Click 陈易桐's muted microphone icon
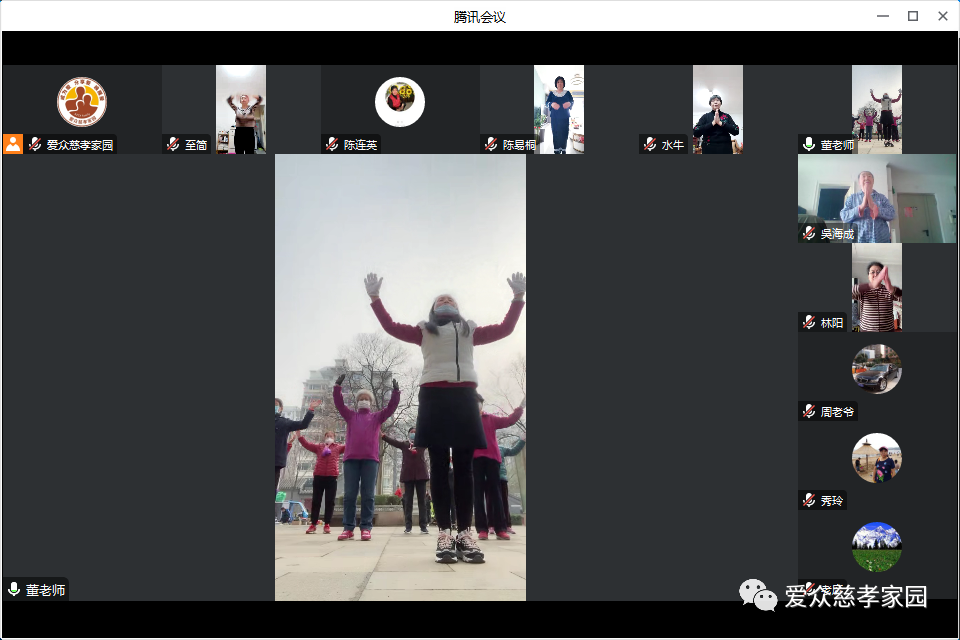960x640 pixels. (491, 144)
